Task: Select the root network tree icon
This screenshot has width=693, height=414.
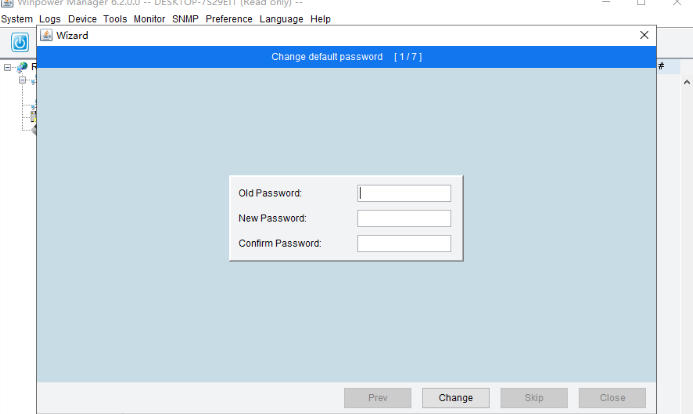Action: coord(22,67)
